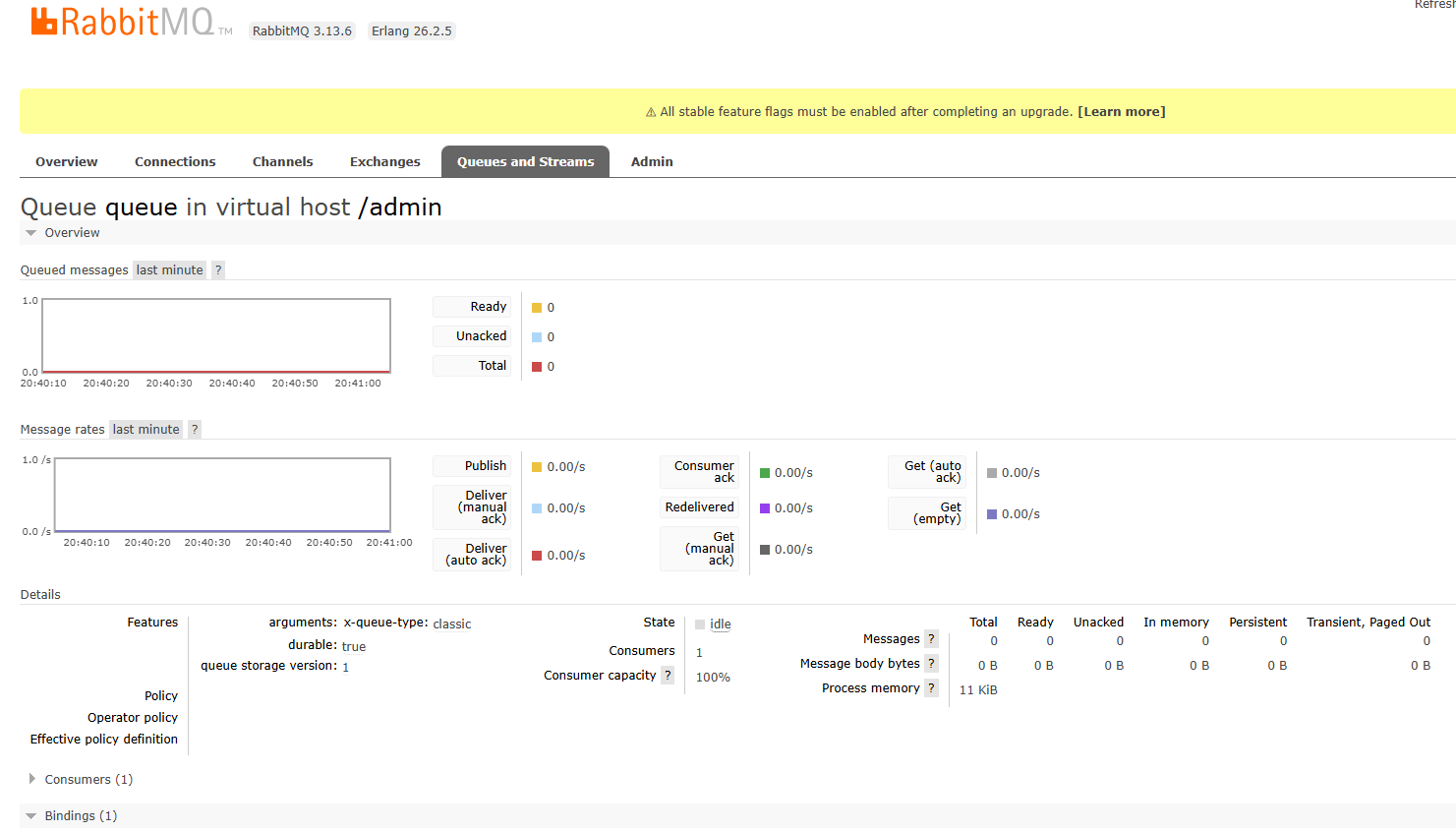1456x832 pixels.
Task: Change Message rates last minute range
Action: pyautogui.click(x=146, y=430)
